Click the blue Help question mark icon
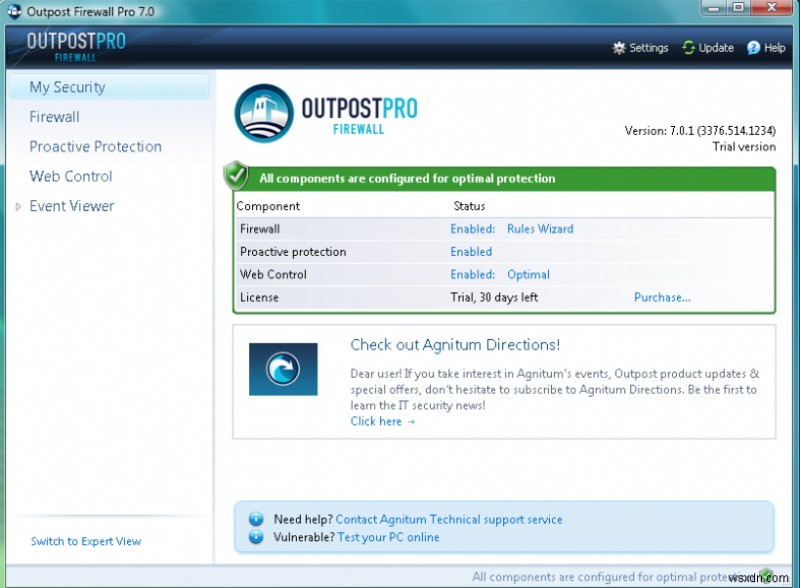The height and width of the screenshot is (588, 800). [x=754, y=48]
